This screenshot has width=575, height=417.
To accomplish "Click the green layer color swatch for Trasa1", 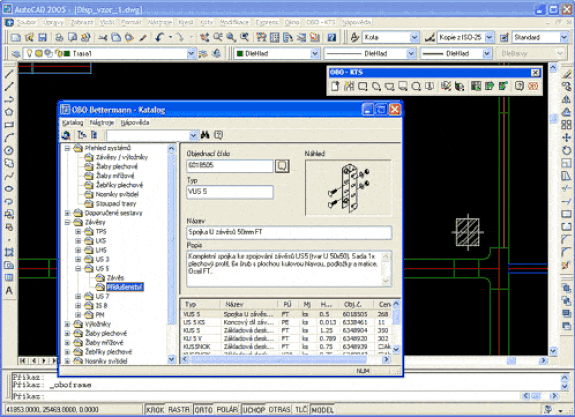I will [67, 54].
